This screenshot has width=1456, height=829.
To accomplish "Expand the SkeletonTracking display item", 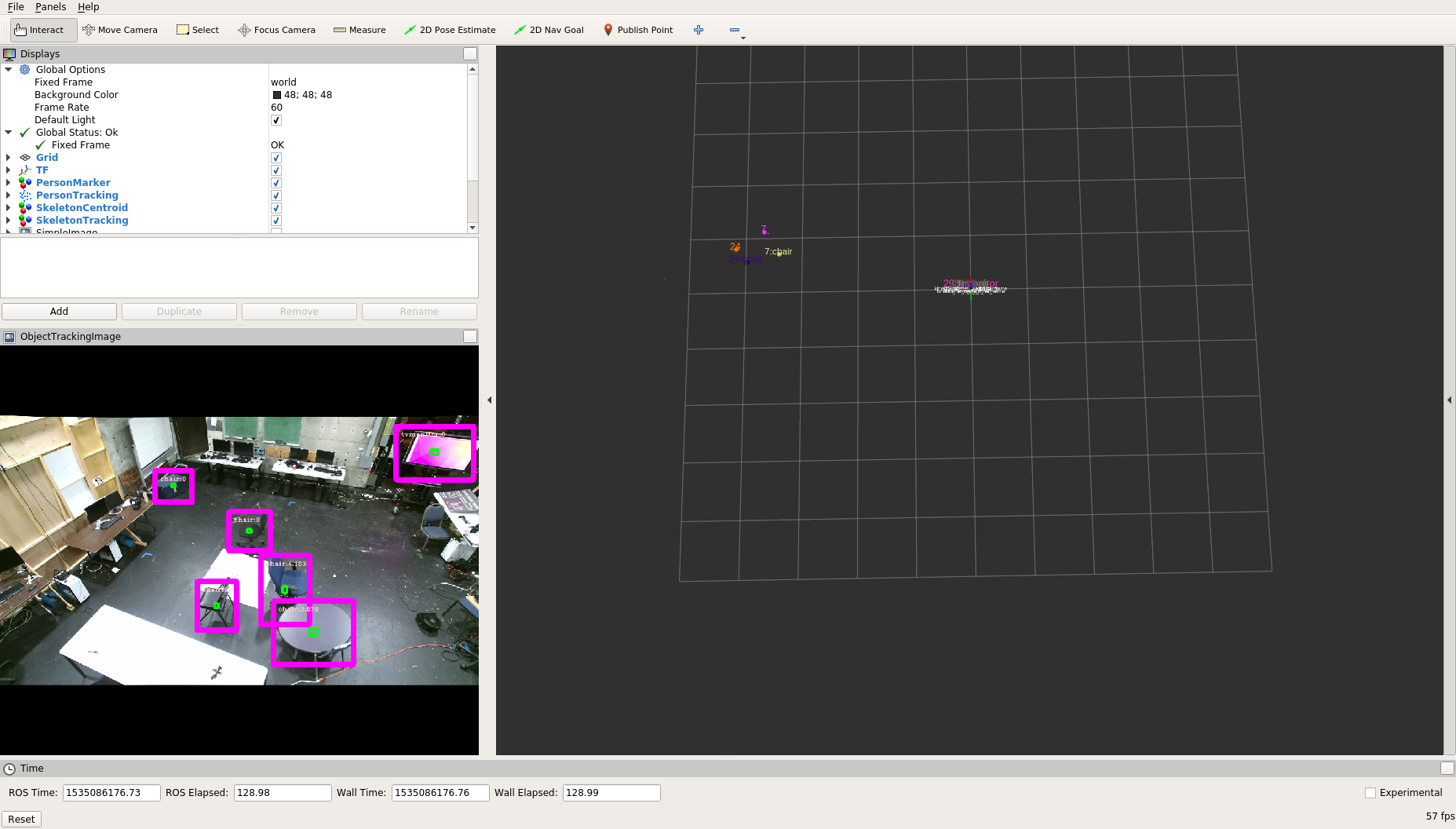I will 9,221.
